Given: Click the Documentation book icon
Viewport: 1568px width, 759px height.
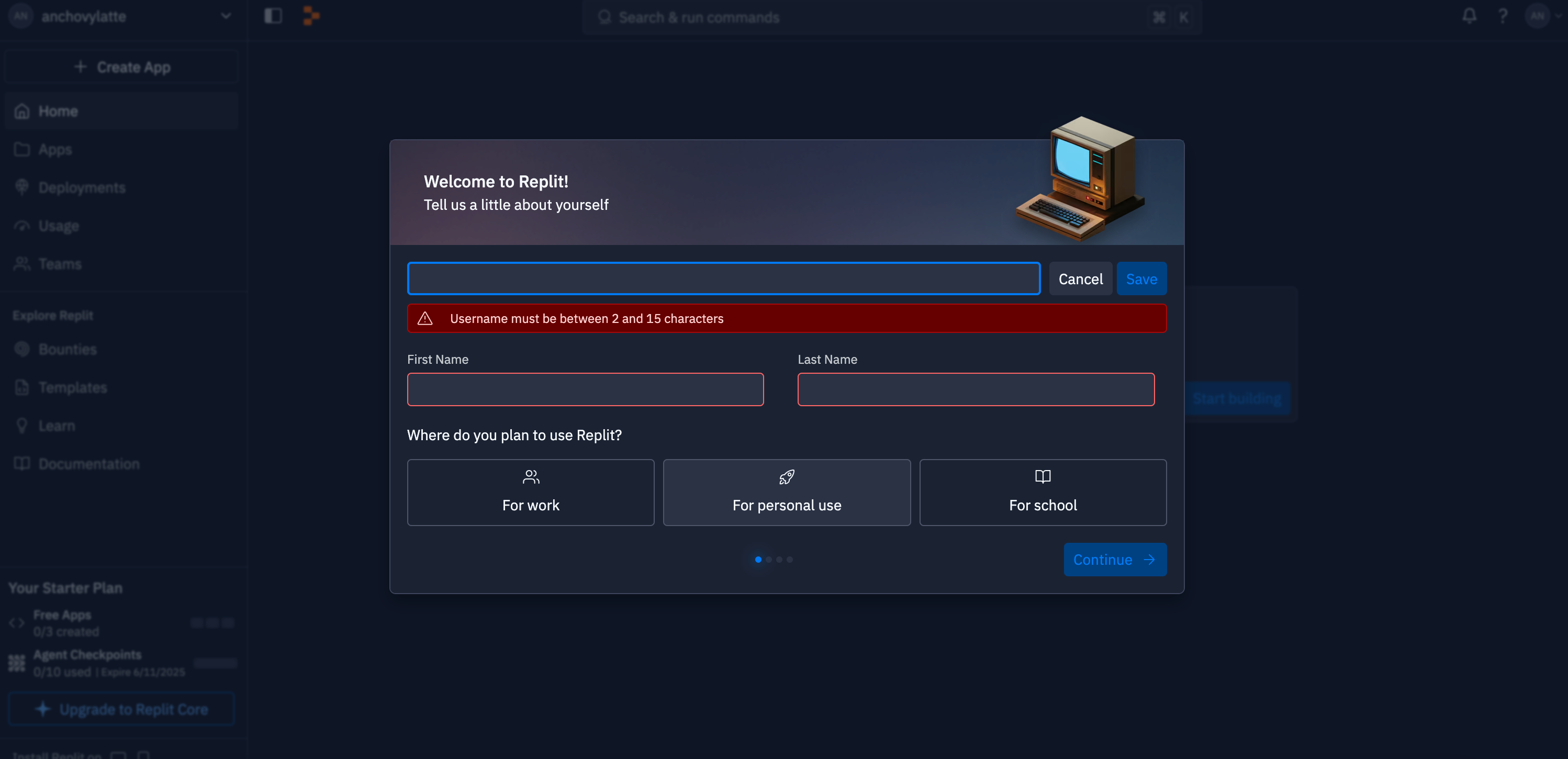Looking at the screenshot, I should tap(22, 464).
